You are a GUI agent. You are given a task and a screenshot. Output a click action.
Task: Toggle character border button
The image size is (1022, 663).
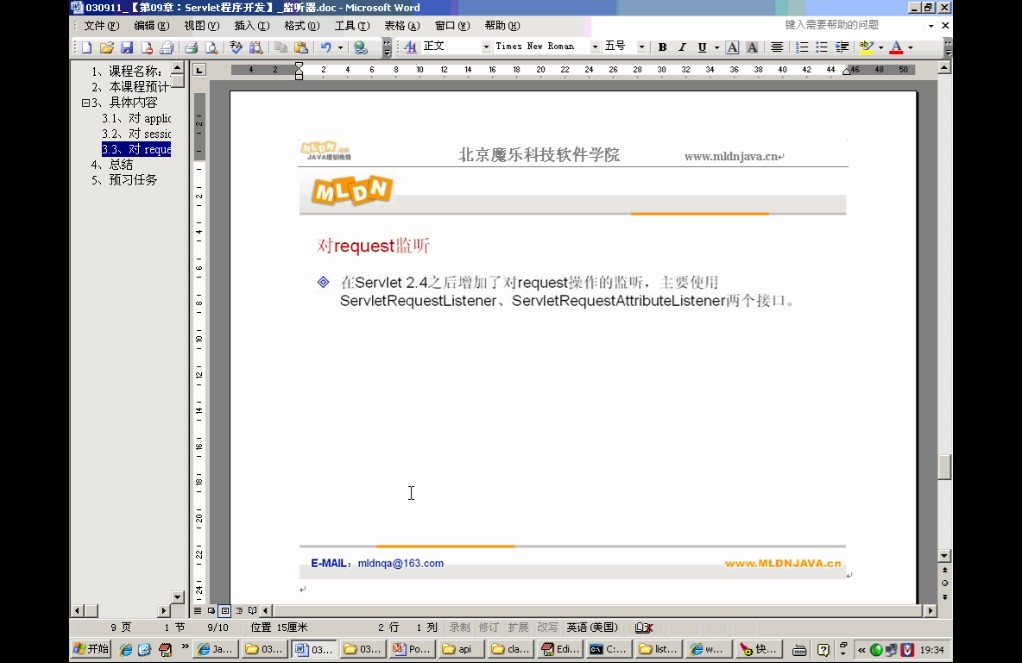[732, 47]
